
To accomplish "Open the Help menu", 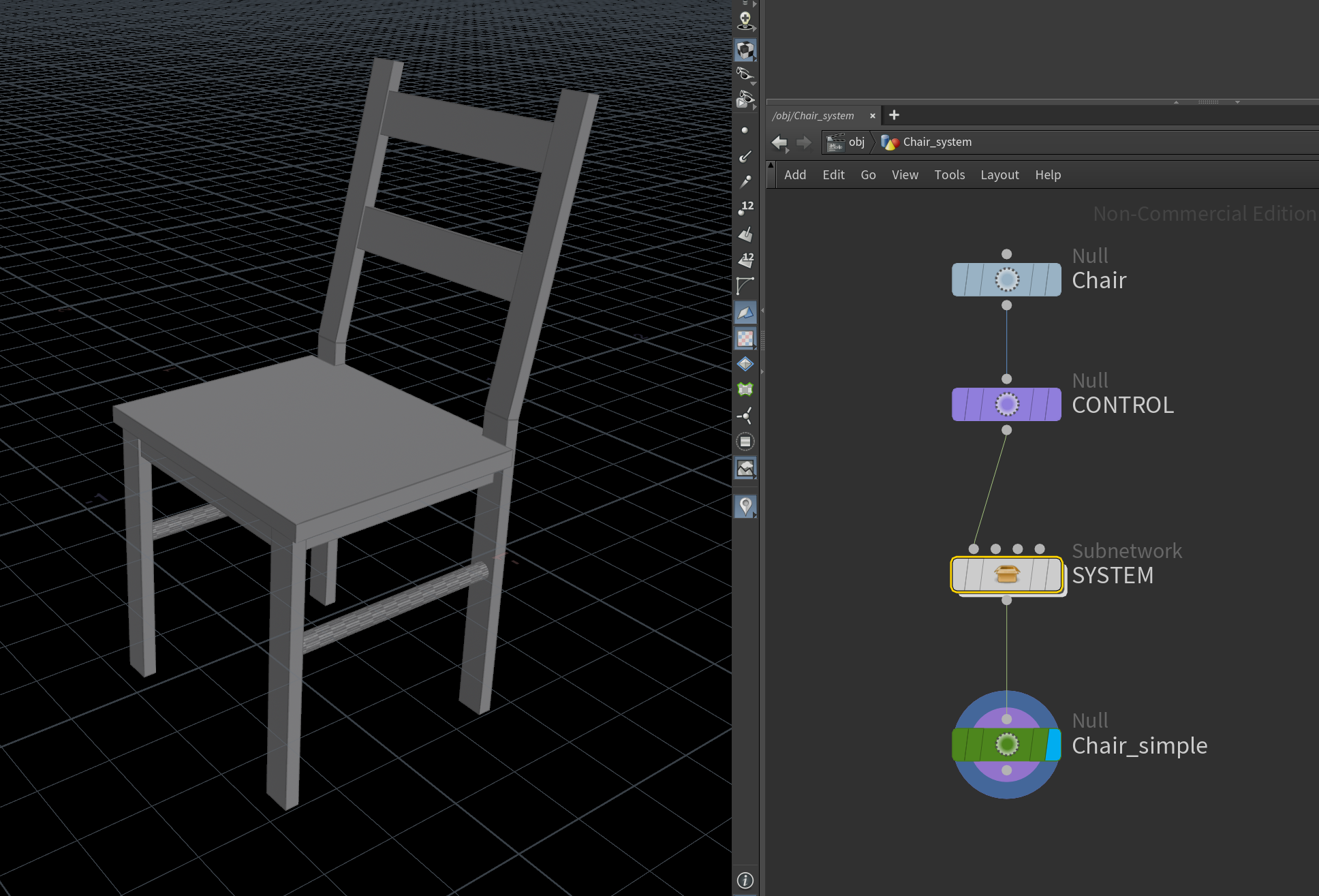I will click(1048, 175).
